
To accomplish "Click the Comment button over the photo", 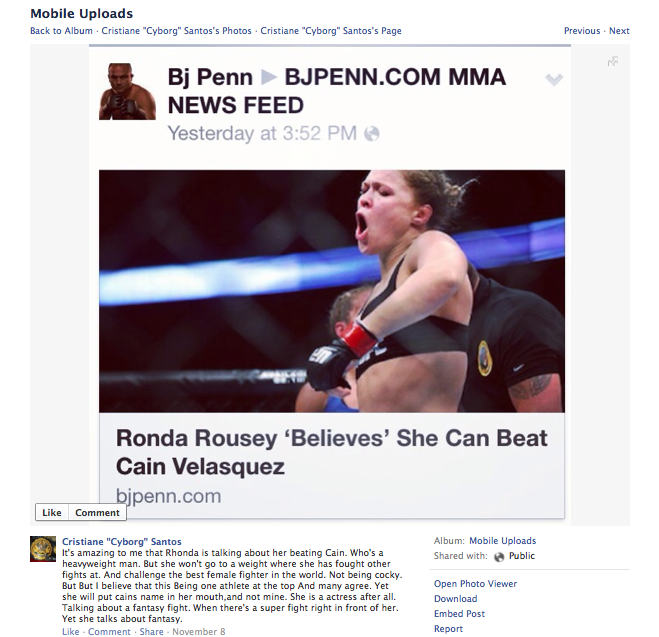I will 97,512.
